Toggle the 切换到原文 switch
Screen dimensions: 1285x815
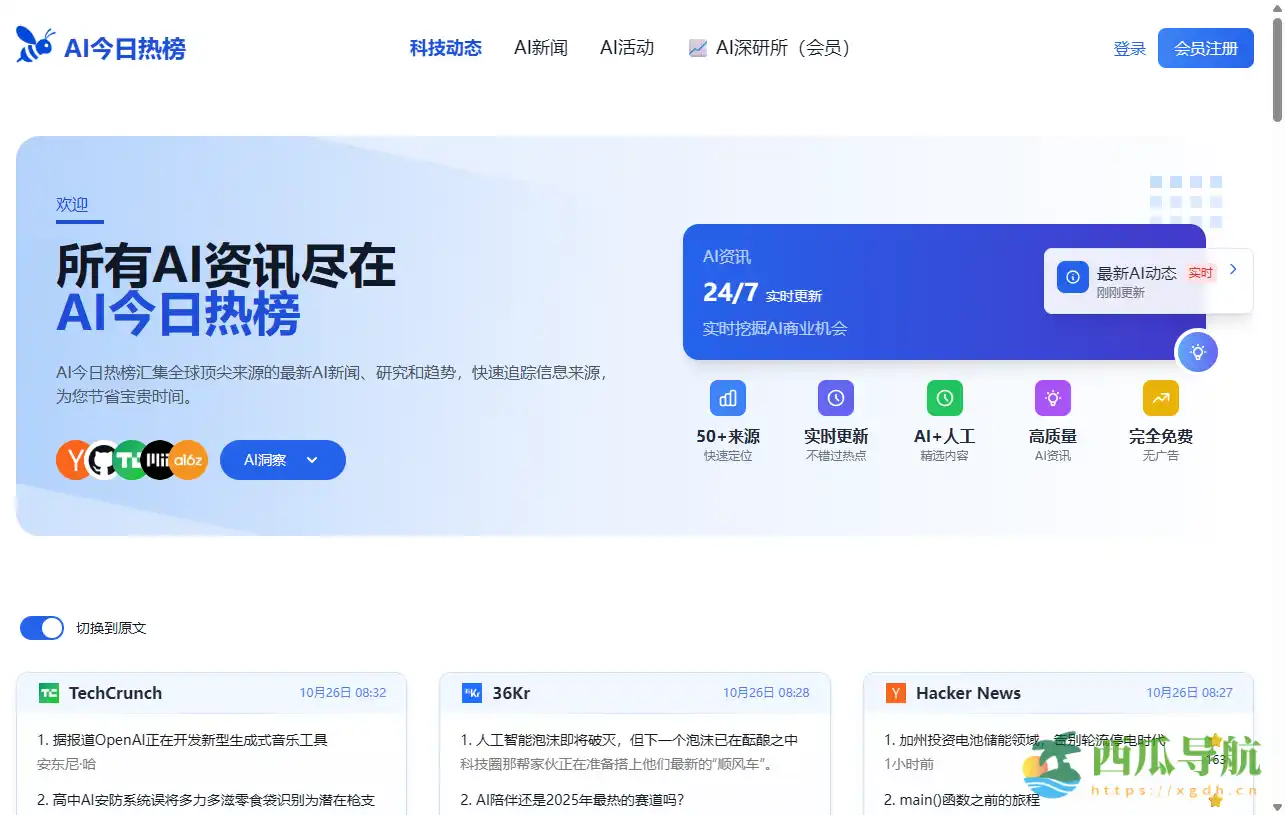(x=42, y=628)
